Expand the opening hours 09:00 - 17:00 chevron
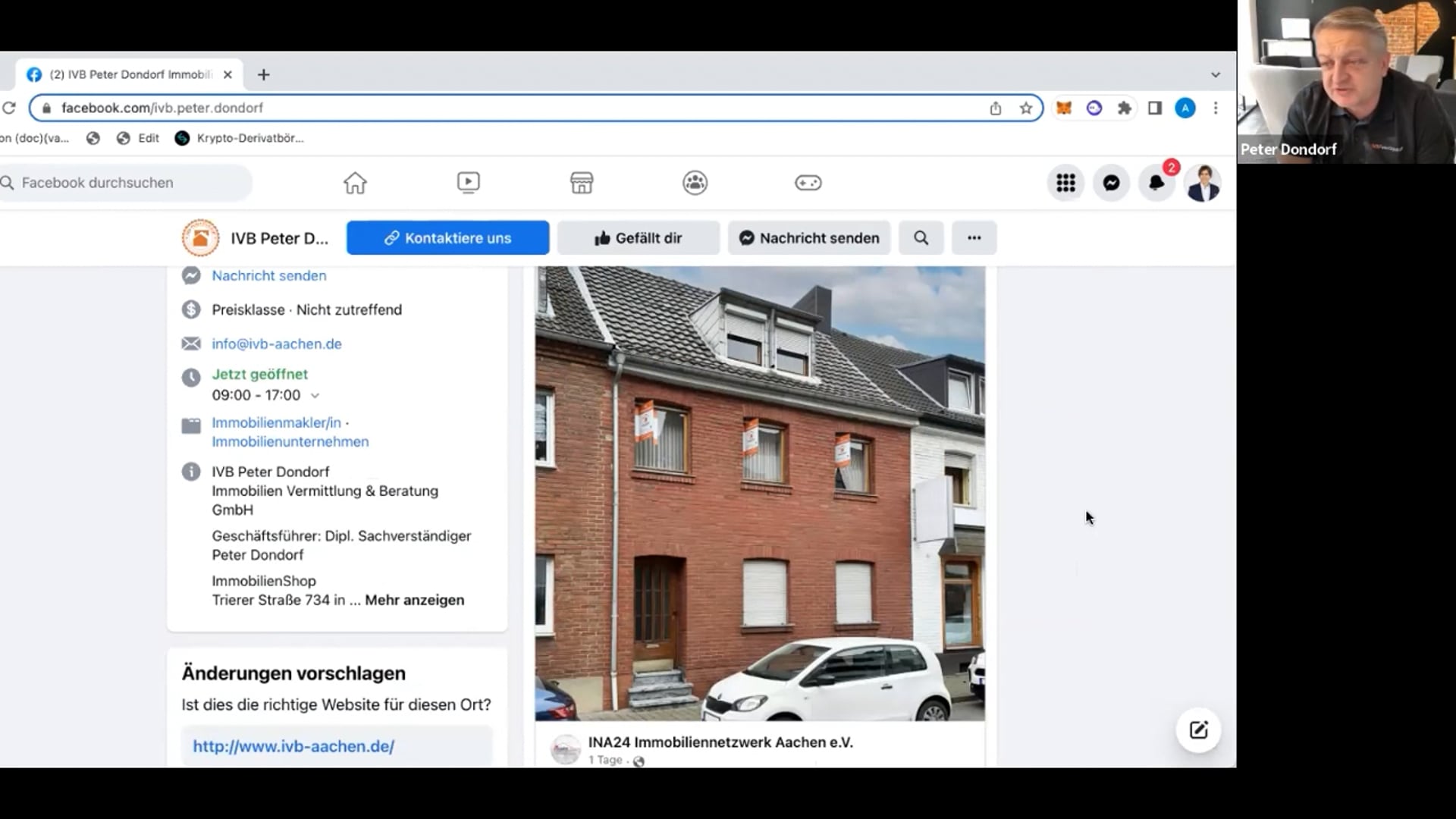This screenshot has height=819, width=1456. tap(315, 395)
